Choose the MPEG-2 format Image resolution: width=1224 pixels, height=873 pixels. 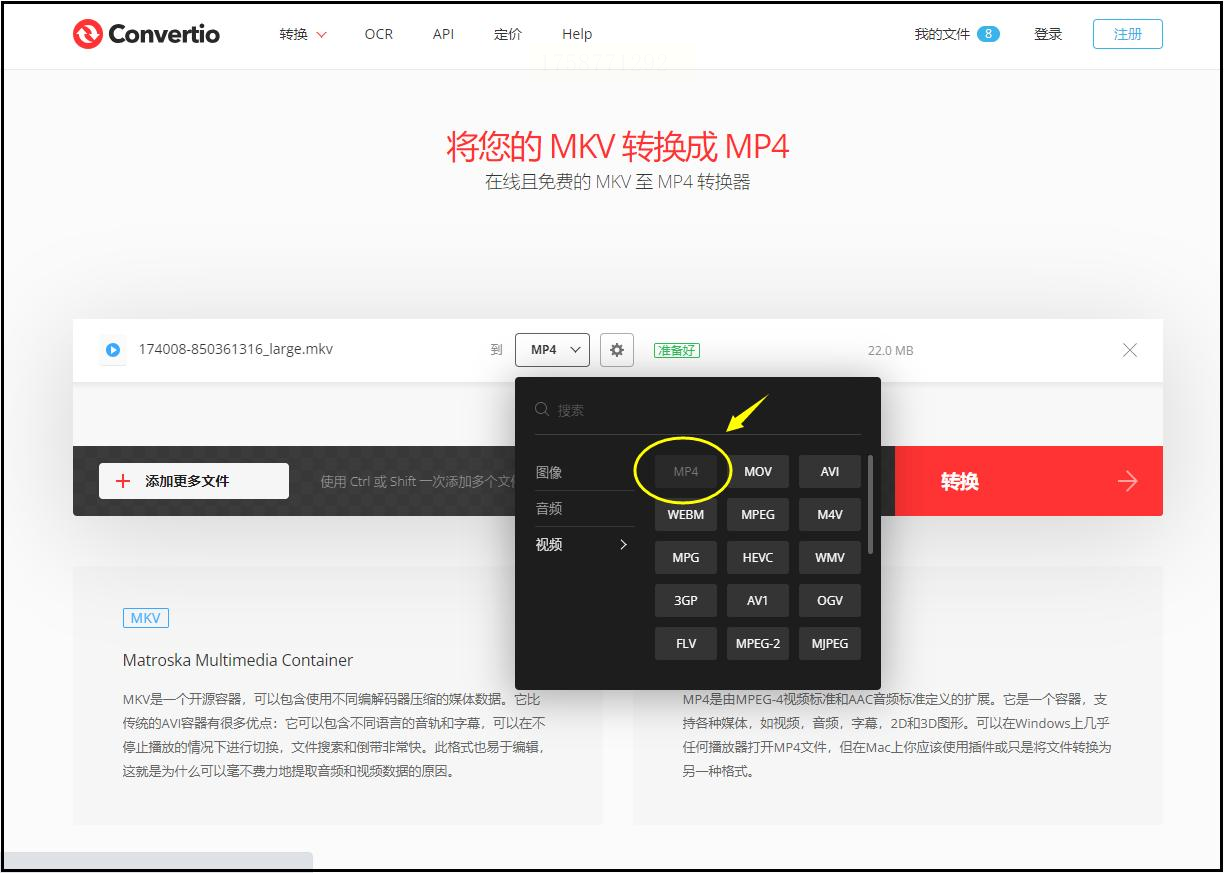click(758, 644)
